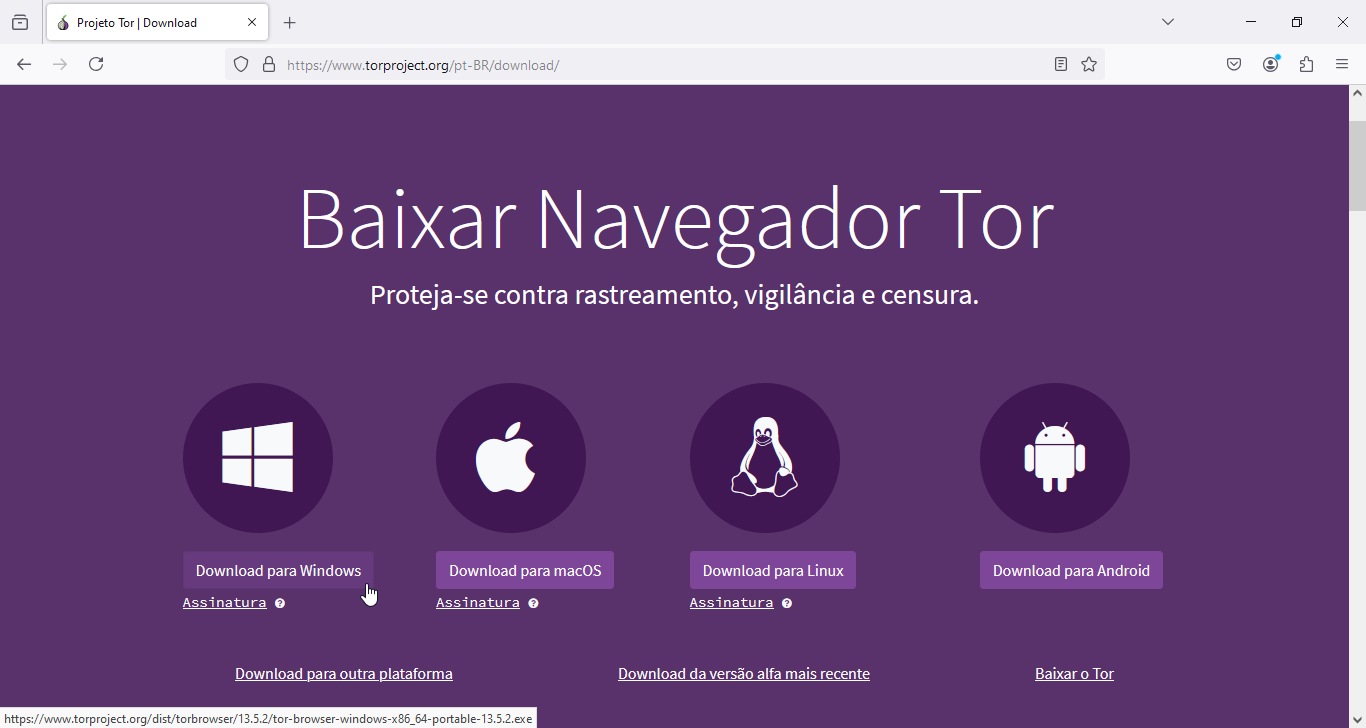Screen dimensions: 1366x728
Task: Click help icon next to Linux Assinatura
Action: coord(787,604)
